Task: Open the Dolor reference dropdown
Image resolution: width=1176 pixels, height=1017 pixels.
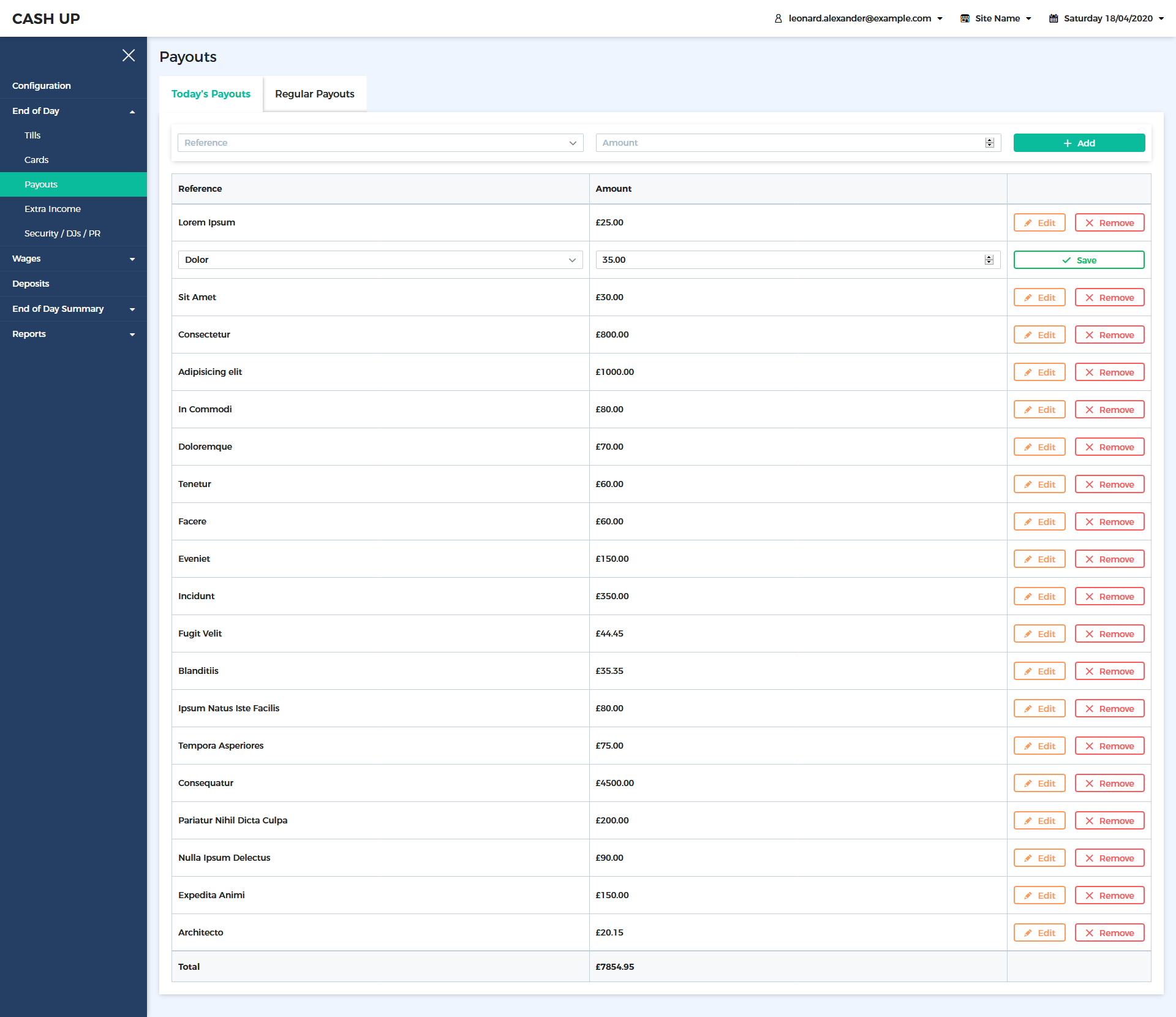Action: click(x=380, y=260)
